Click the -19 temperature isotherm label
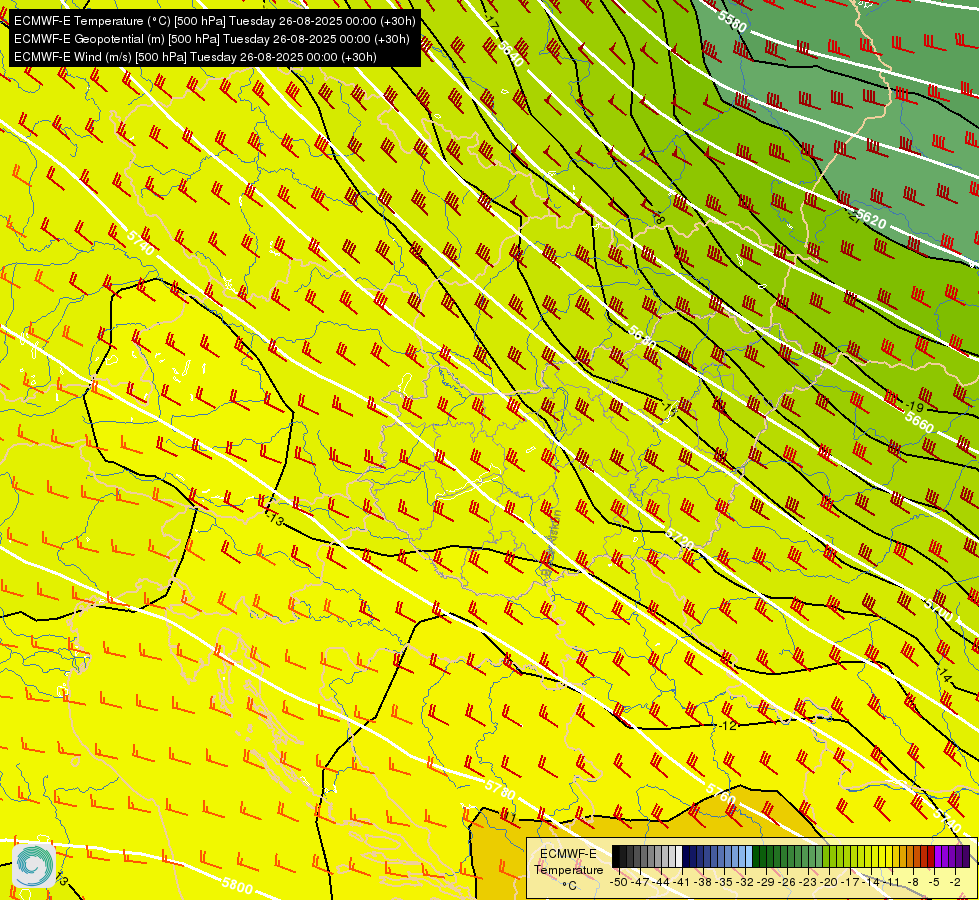Screen dimensions: 979x900 tap(913, 407)
